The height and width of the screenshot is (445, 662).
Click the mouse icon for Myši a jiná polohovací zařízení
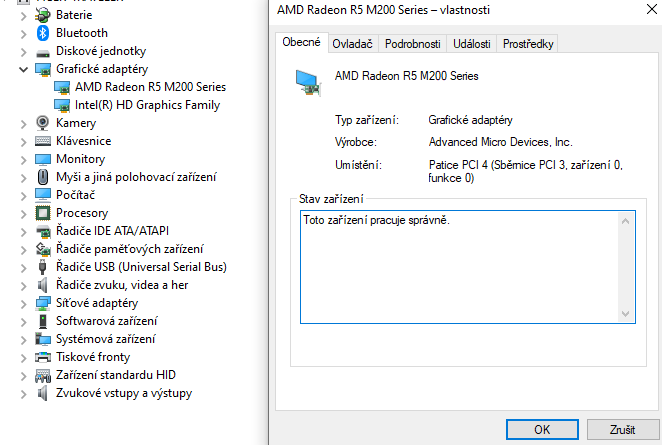(43, 177)
